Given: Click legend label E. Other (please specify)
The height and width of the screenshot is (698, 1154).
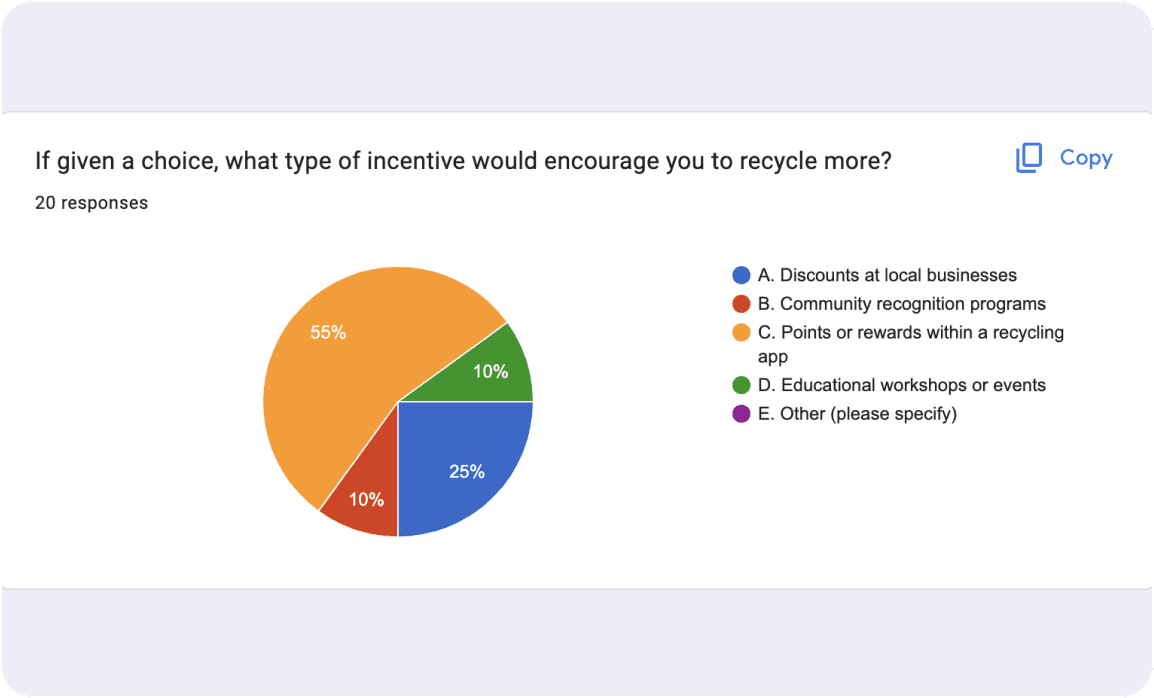Looking at the screenshot, I should click(x=857, y=414).
